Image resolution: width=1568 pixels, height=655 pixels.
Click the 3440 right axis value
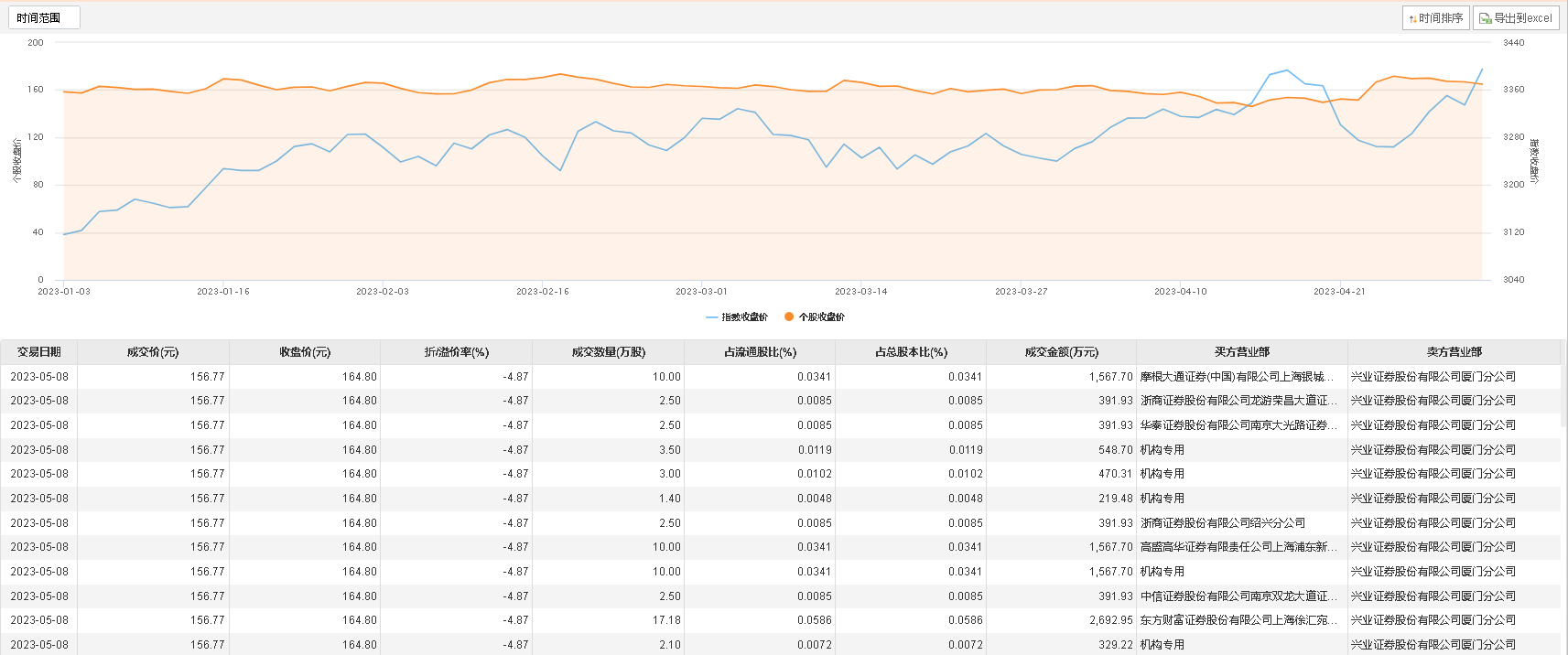(x=1514, y=43)
